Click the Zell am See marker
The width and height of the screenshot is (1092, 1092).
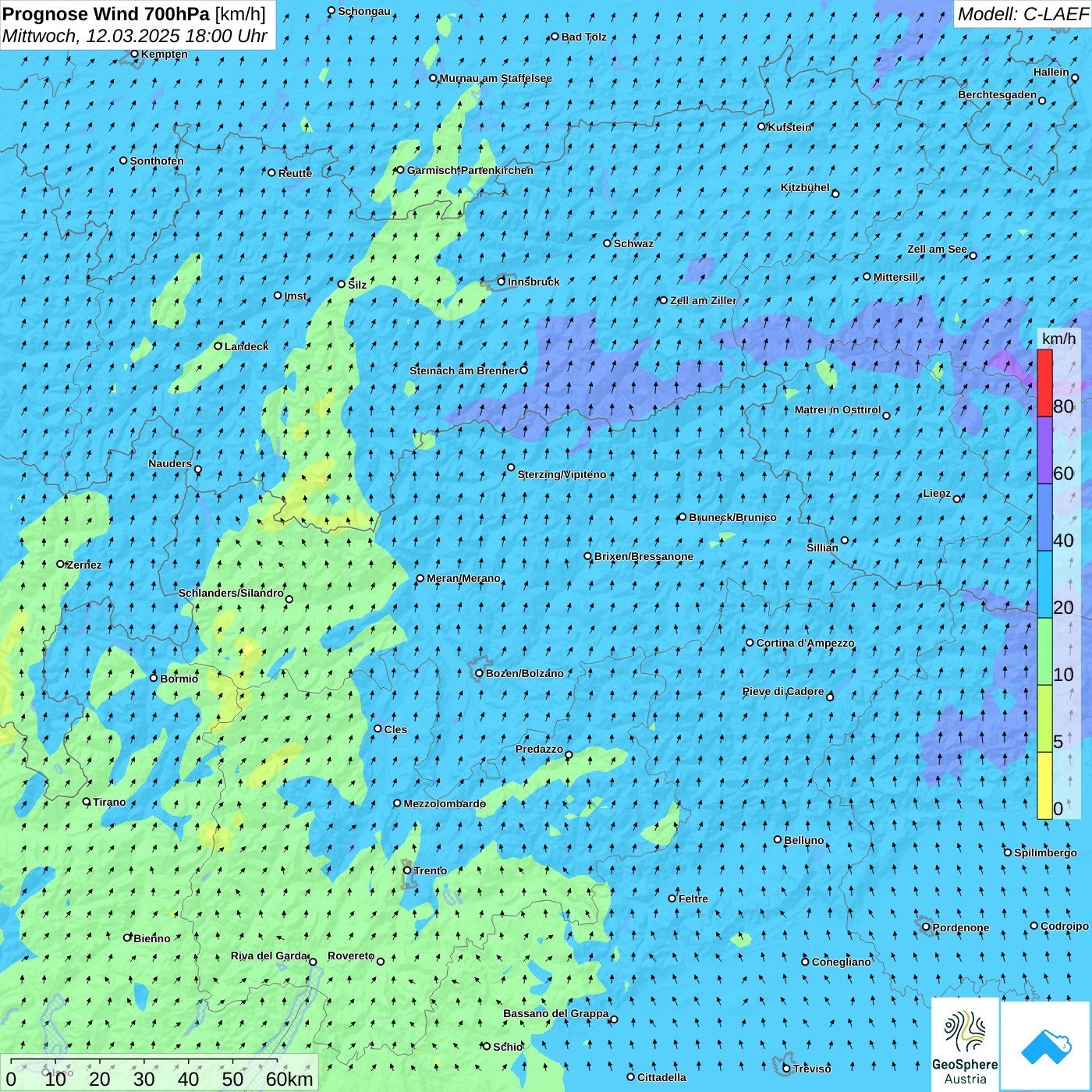click(973, 256)
